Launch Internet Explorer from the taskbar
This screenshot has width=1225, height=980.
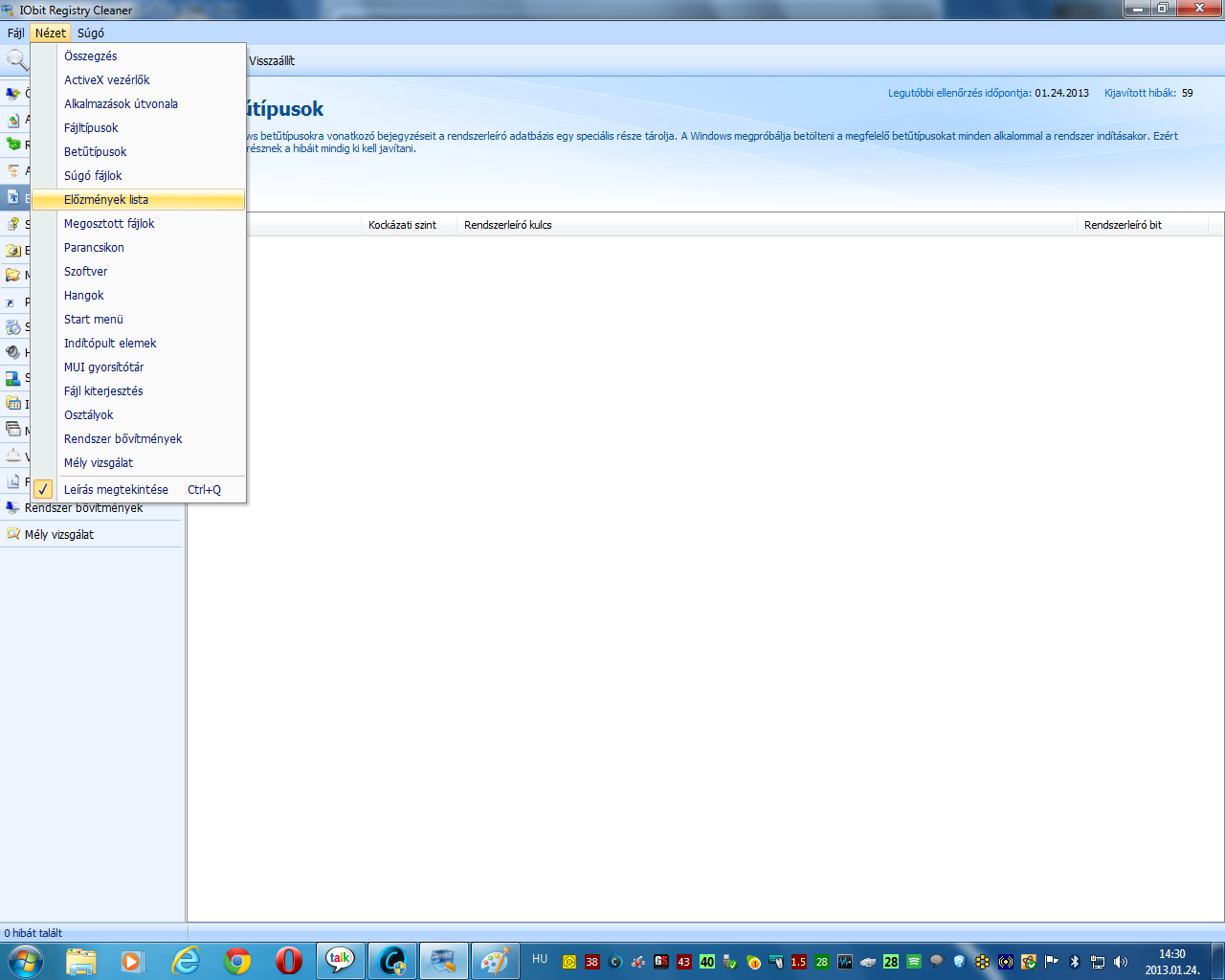pyautogui.click(x=185, y=961)
